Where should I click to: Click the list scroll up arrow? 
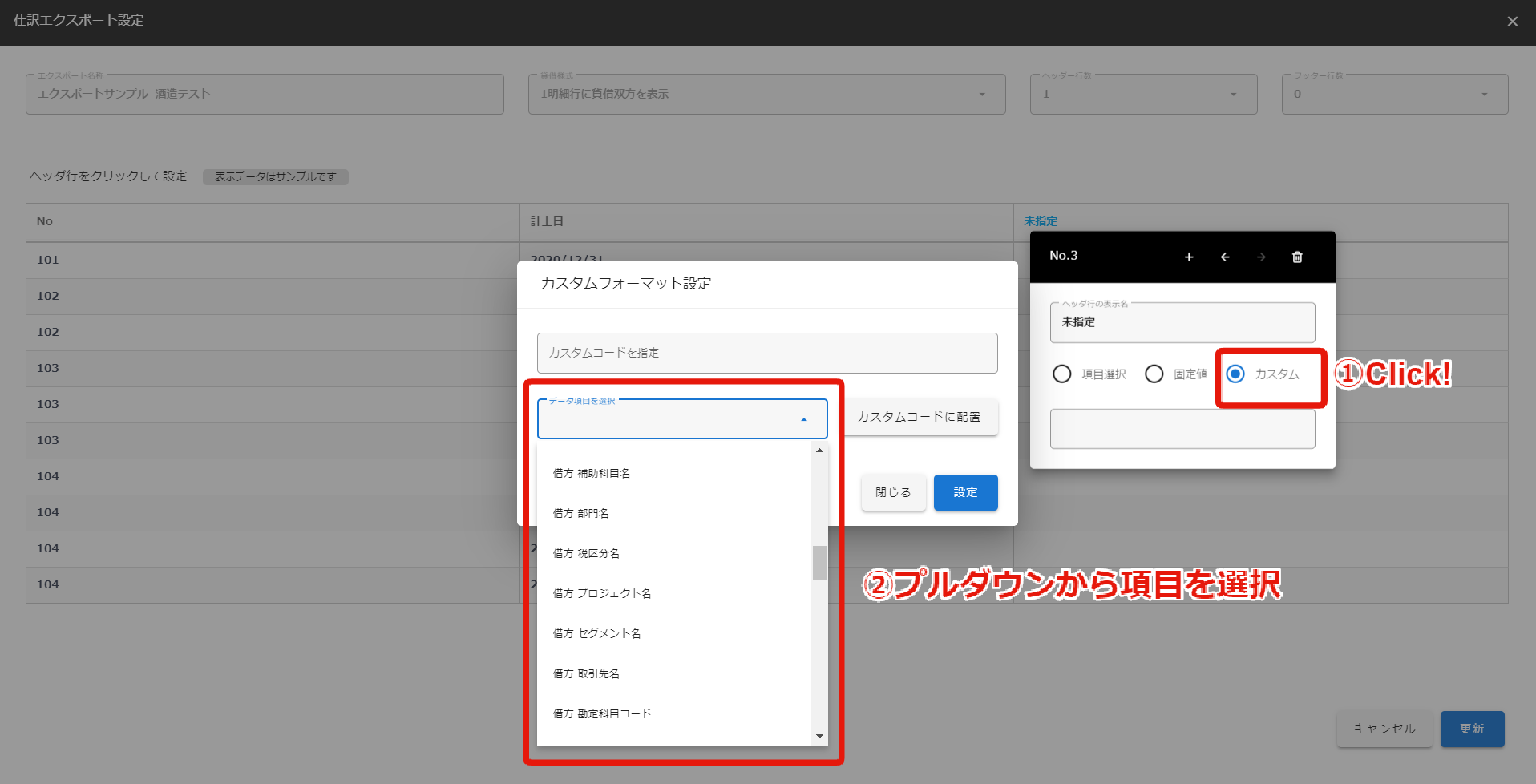point(819,451)
